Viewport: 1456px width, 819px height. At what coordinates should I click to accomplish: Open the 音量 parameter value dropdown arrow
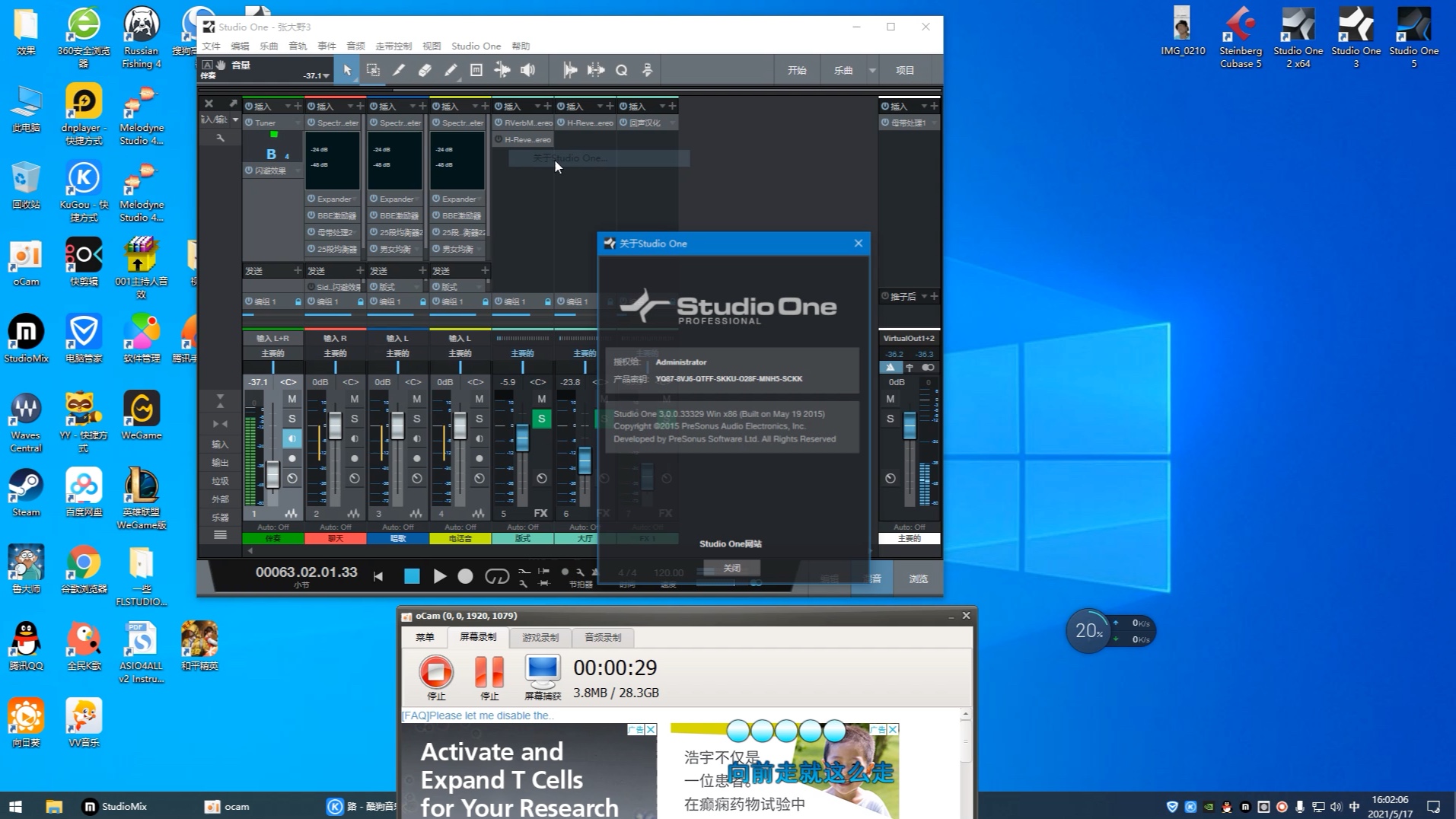click(x=326, y=76)
